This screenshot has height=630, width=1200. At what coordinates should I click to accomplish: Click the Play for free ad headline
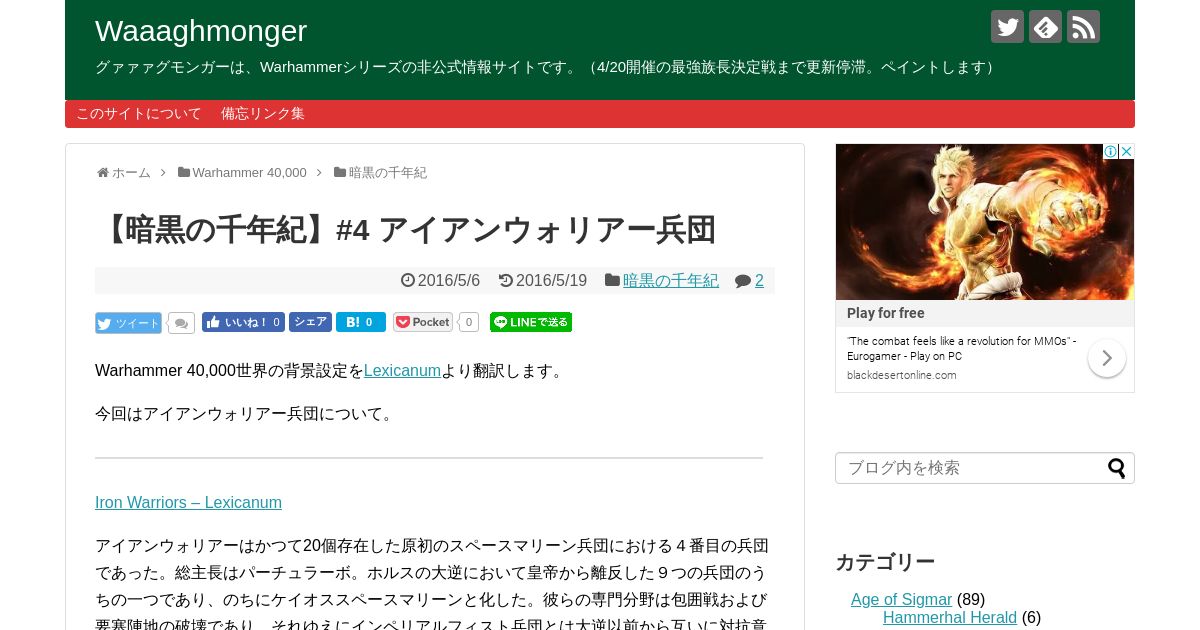coord(886,313)
